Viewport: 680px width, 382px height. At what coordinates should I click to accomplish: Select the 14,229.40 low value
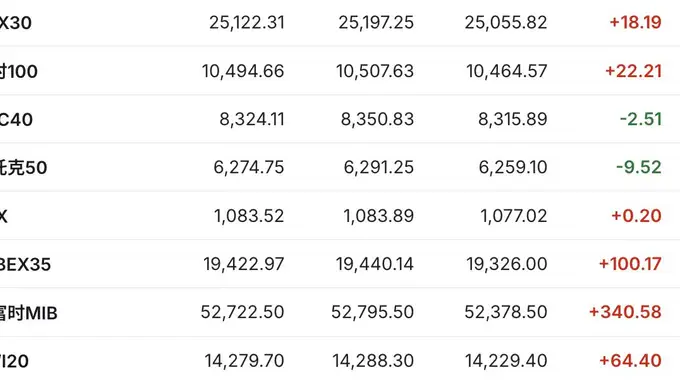pyautogui.click(x=506, y=361)
